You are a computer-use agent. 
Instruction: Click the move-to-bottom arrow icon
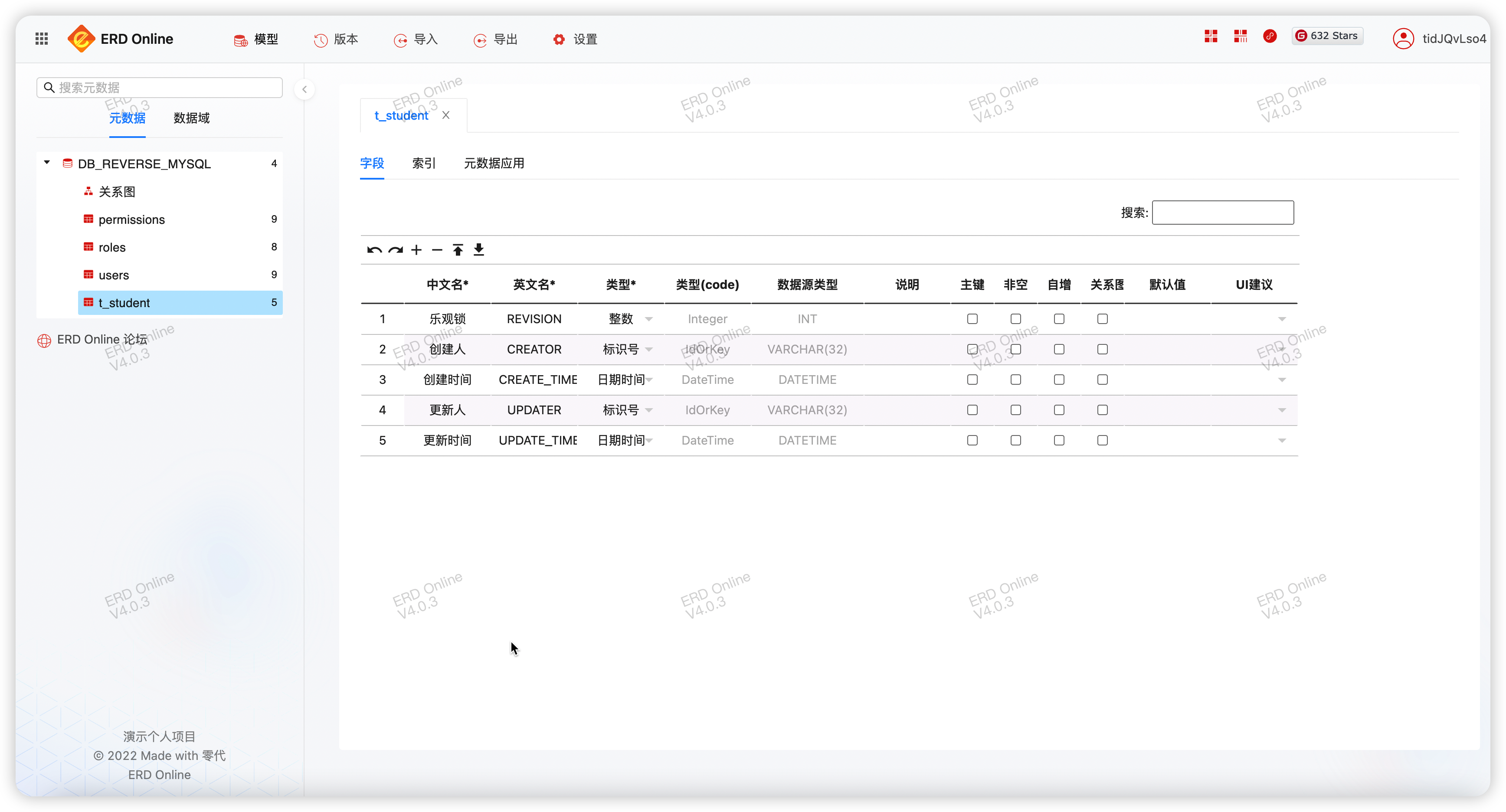[479, 250]
